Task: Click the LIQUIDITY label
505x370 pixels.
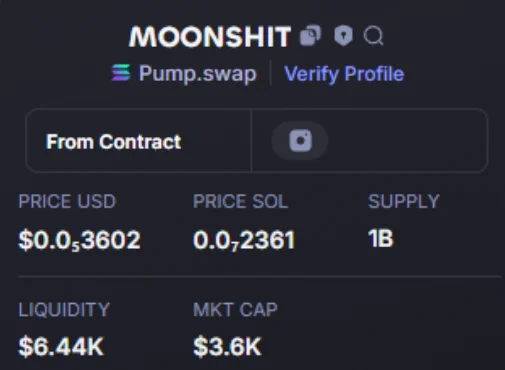Action: coord(64,310)
